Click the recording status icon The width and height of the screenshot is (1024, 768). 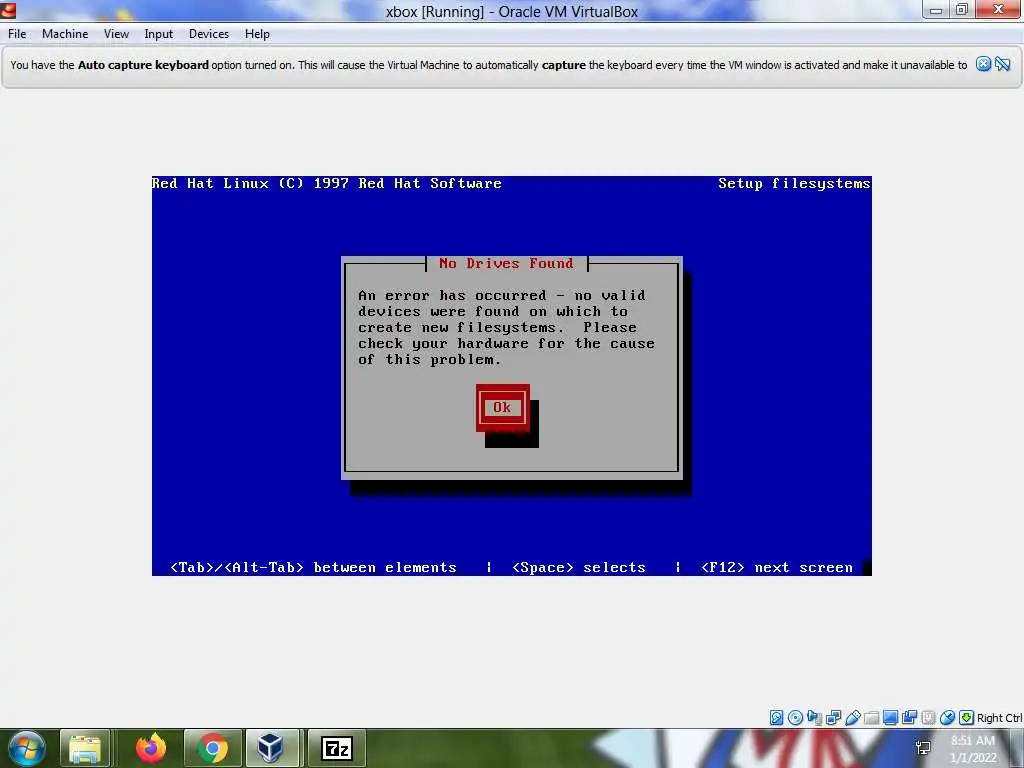tap(909, 718)
